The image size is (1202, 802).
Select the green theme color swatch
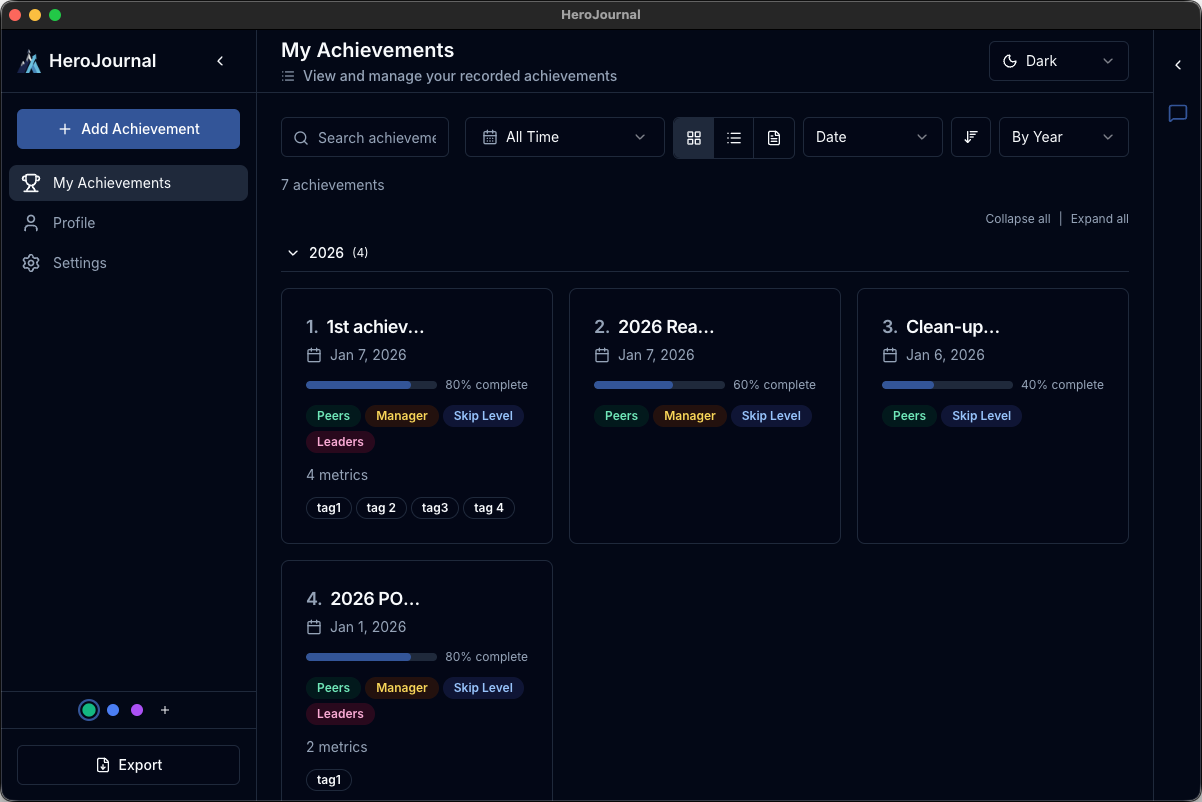(88, 709)
